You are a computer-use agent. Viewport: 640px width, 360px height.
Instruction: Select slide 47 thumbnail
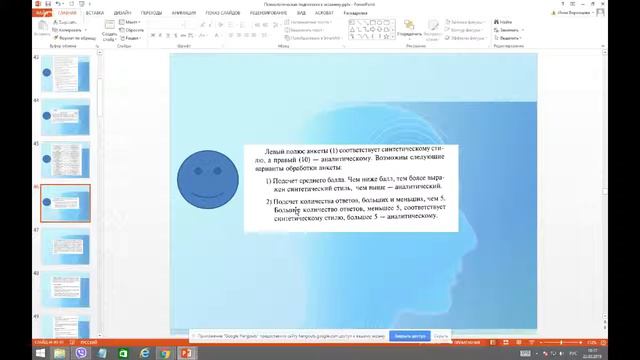(65, 247)
